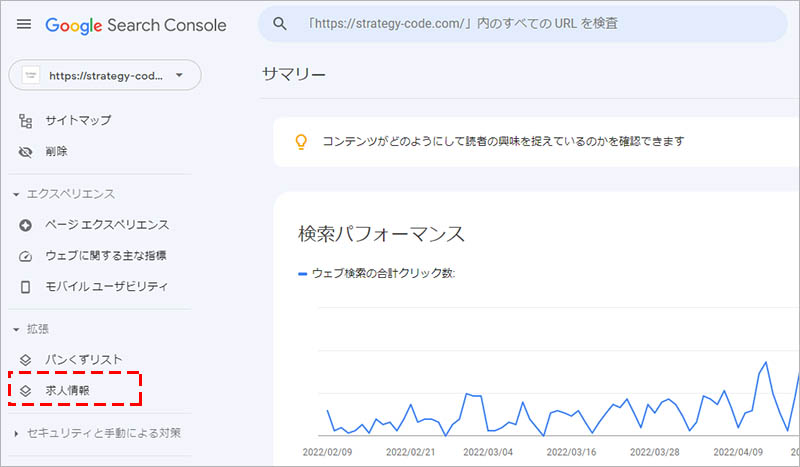Image resolution: width=800 pixels, height=467 pixels.
Task: Click the 削除 removals eye-slash icon
Action: (x=26, y=152)
